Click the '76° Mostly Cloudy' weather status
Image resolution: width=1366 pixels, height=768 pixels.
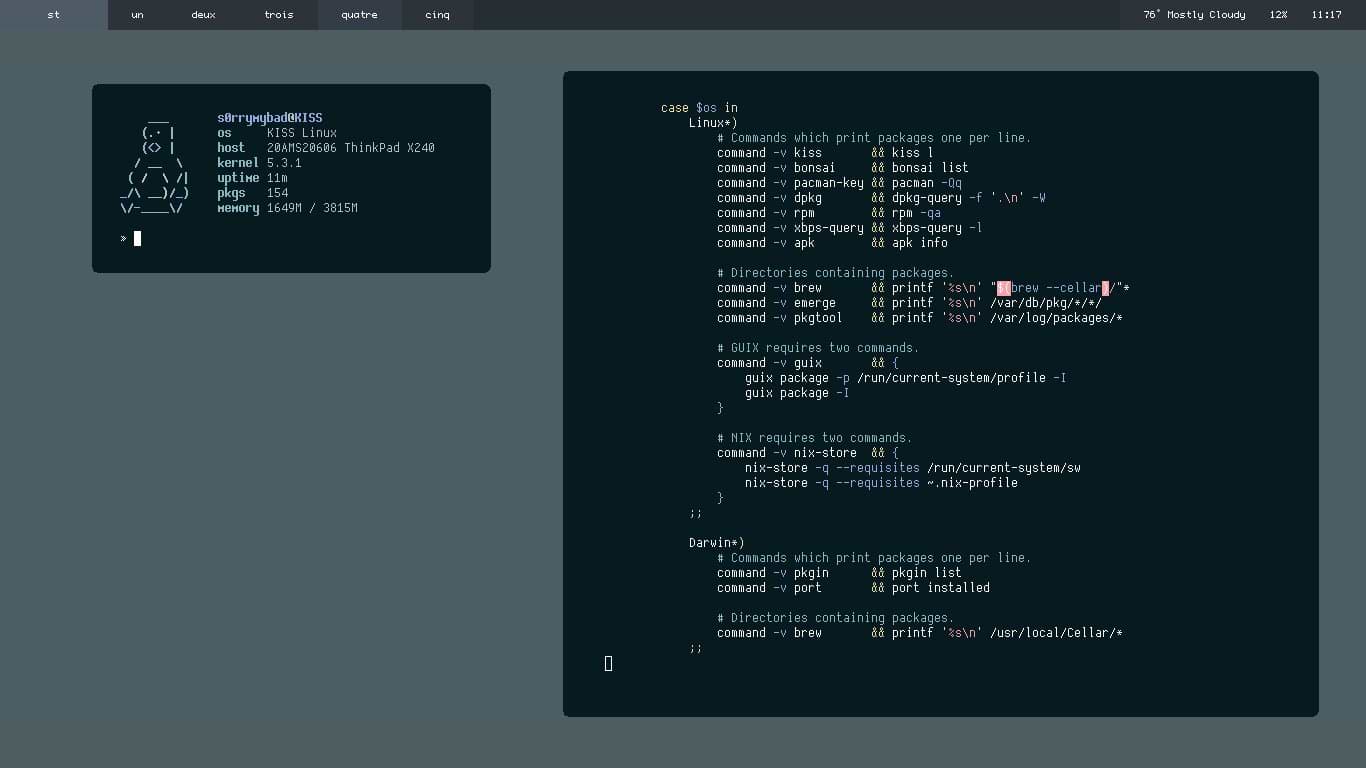(1194, 15)
